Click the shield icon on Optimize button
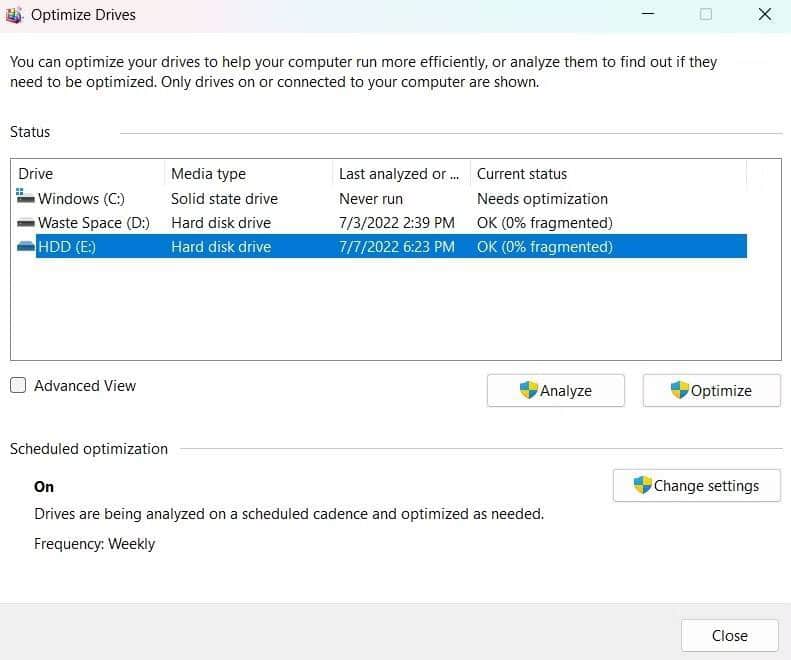This screenshot has width=791, height=660. click(680, 390)
